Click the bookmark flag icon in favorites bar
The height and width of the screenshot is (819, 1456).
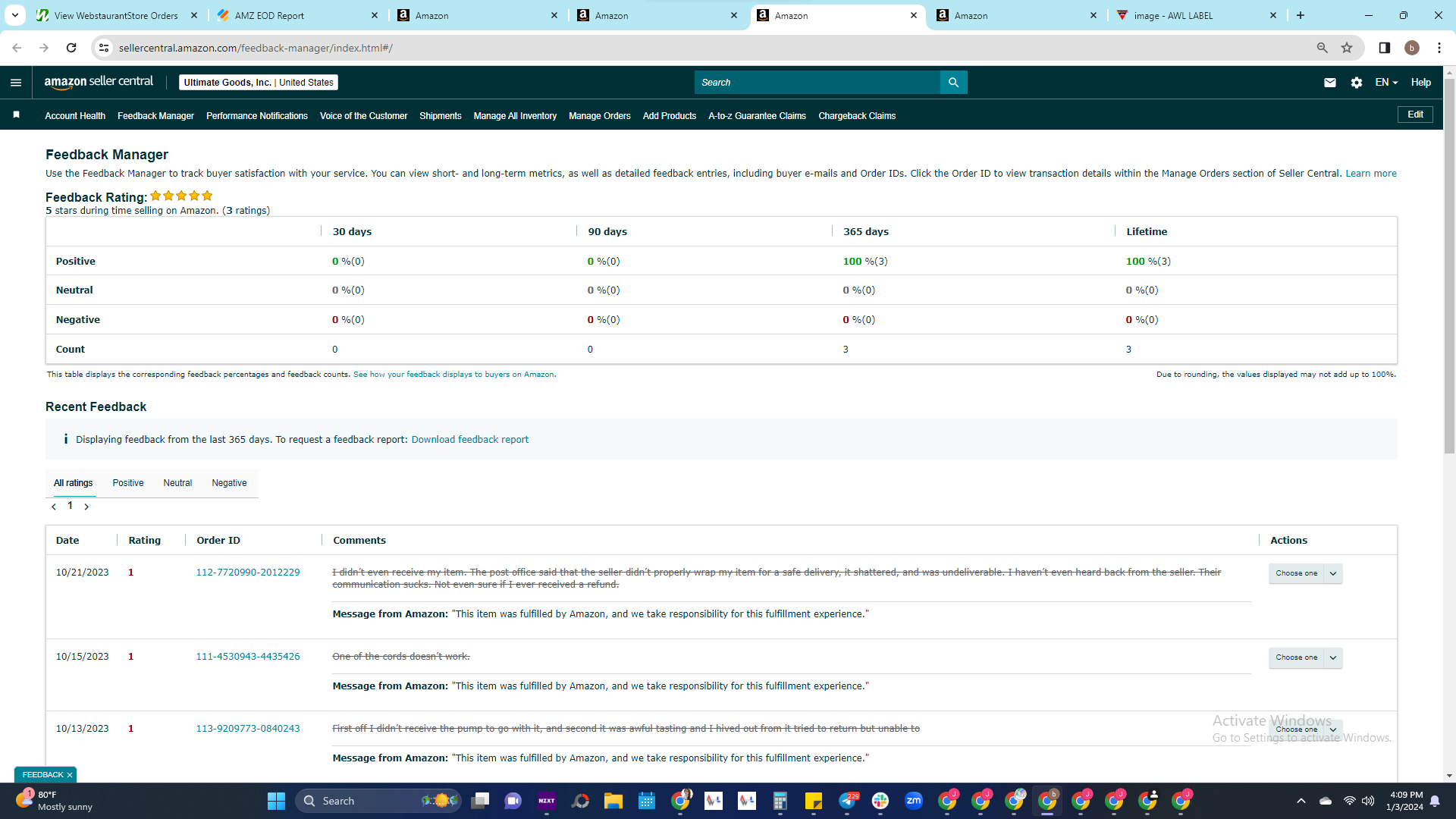[16, 115]
